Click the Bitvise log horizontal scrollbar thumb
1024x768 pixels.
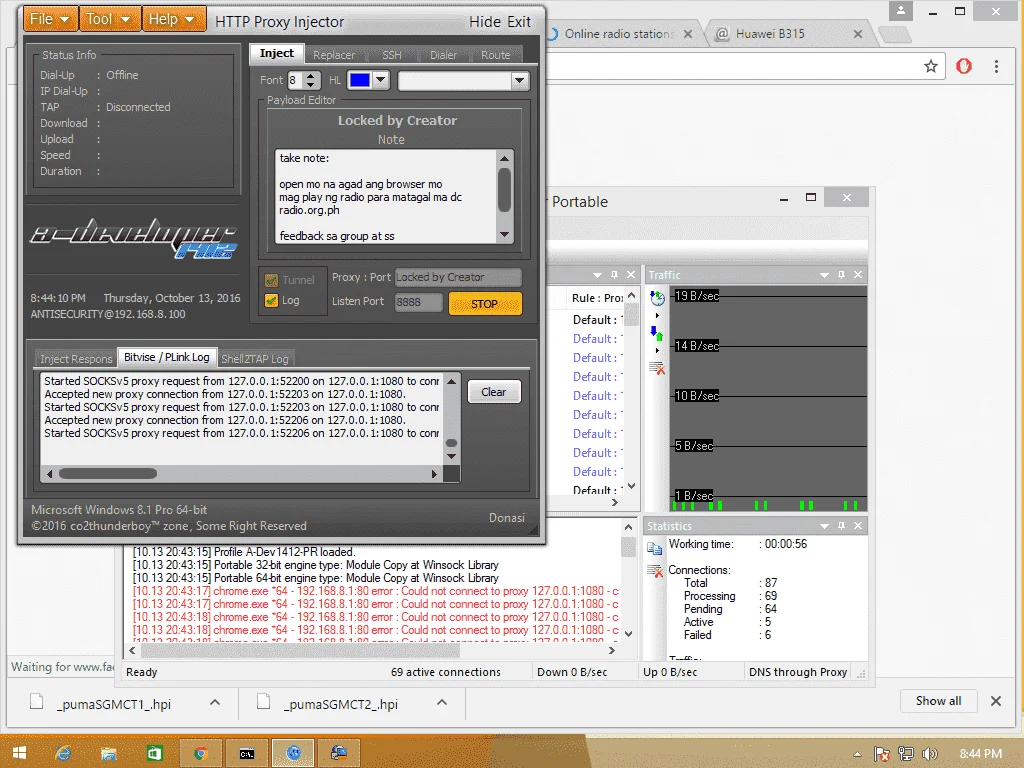pyautogui.click(x=107, y=473)
